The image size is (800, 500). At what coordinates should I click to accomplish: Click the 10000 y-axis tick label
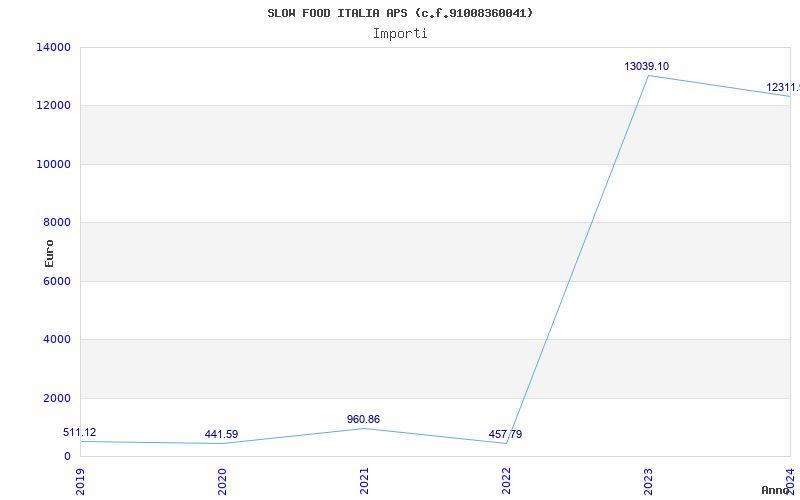[54, 164]
